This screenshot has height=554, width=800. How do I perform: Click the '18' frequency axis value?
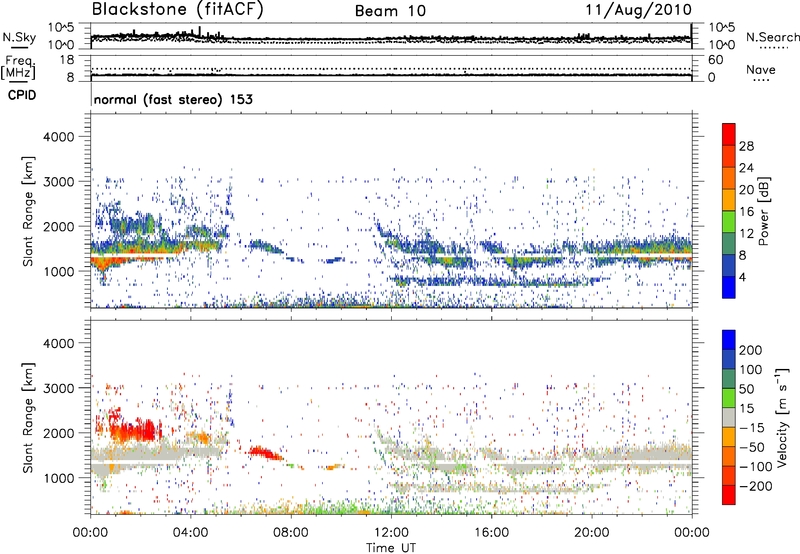67,60
